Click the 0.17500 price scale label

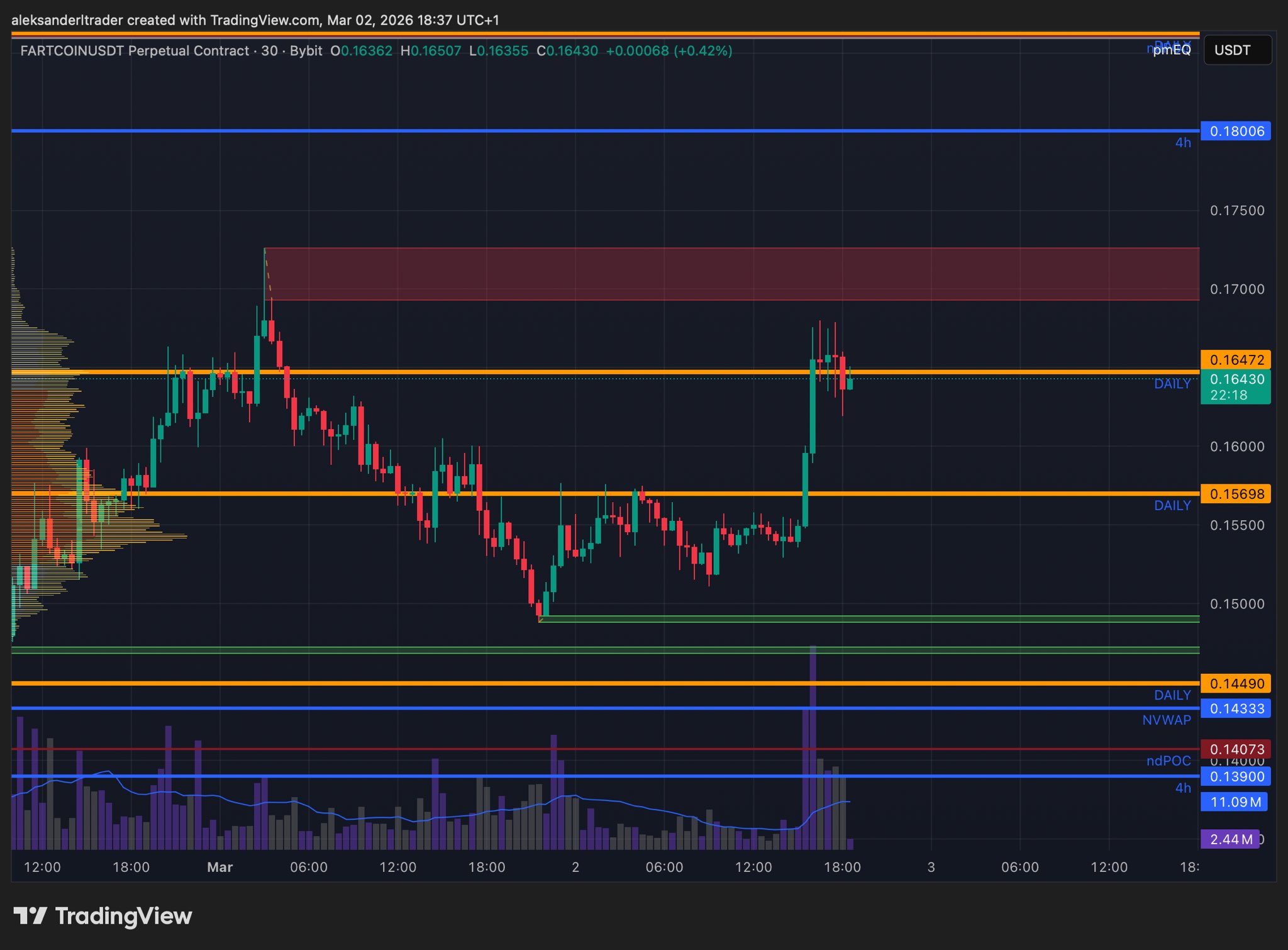[1236, 211]
